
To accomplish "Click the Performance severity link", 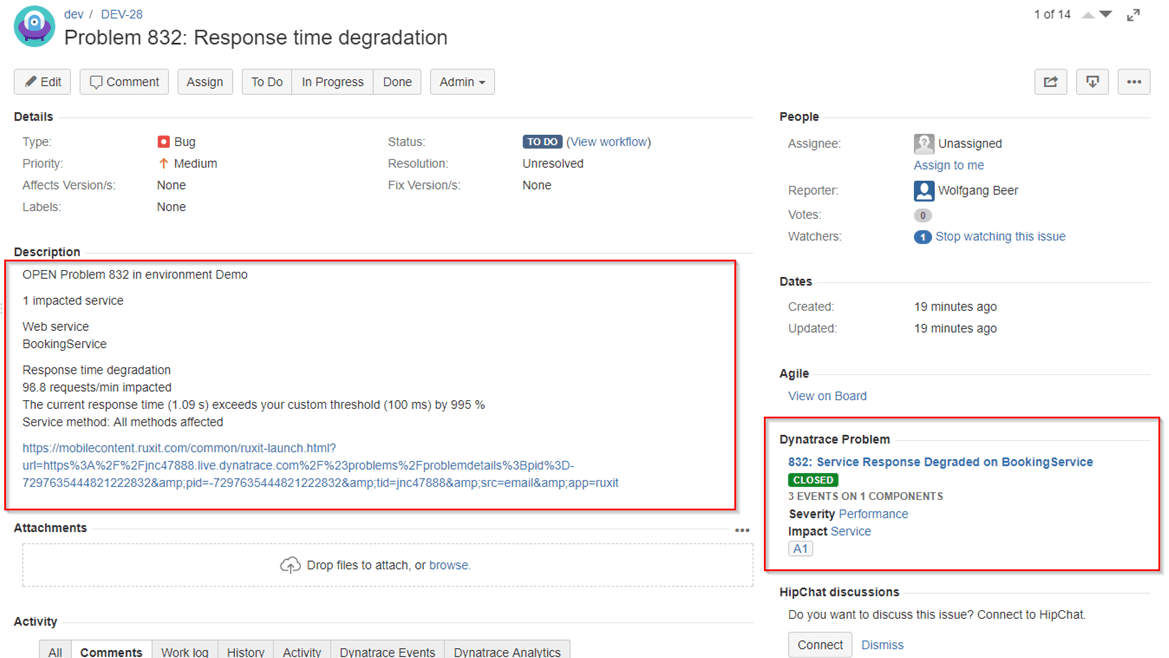I will tap(873, 514).
